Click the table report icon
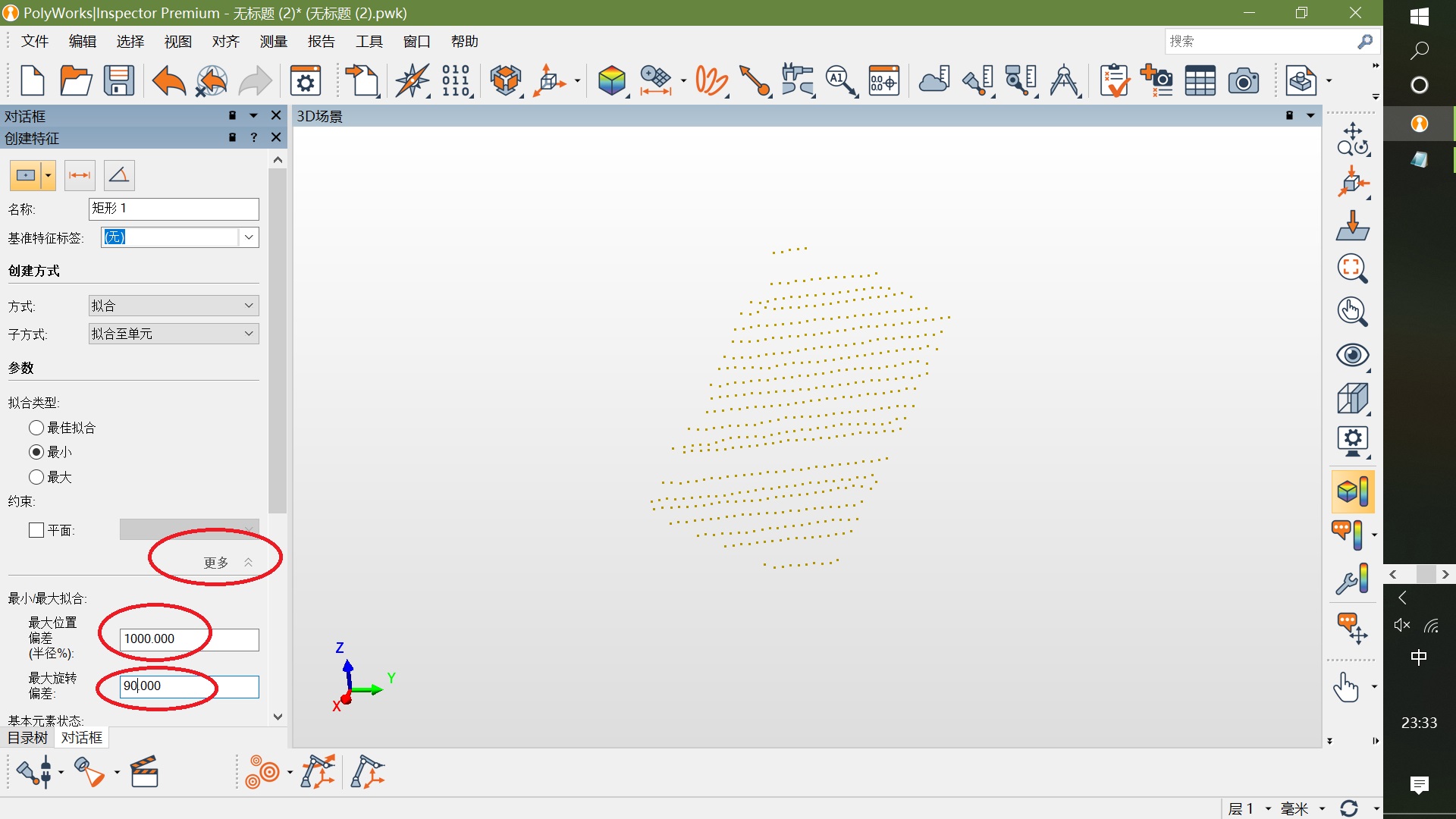Screen dimensions: 1456x819 tap(1200, 80)
